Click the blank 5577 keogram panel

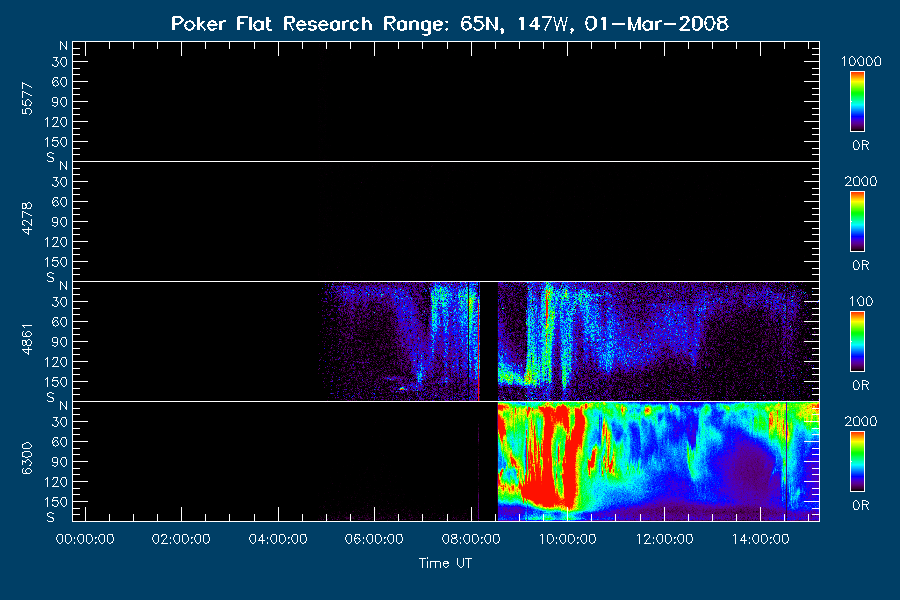click(446, 102)
